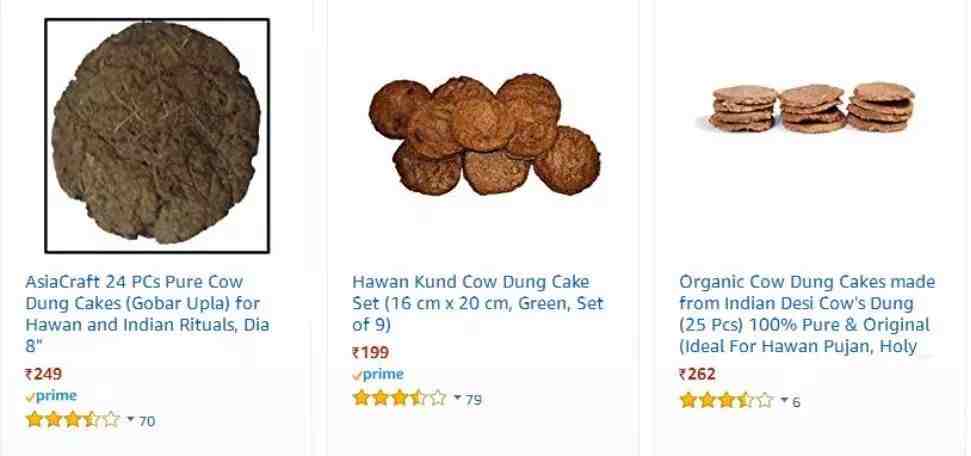This screenshot has width=971, height=456.
Task: Click the star rating for Organic Cow Dung Cakes
Action: point(727,400)
